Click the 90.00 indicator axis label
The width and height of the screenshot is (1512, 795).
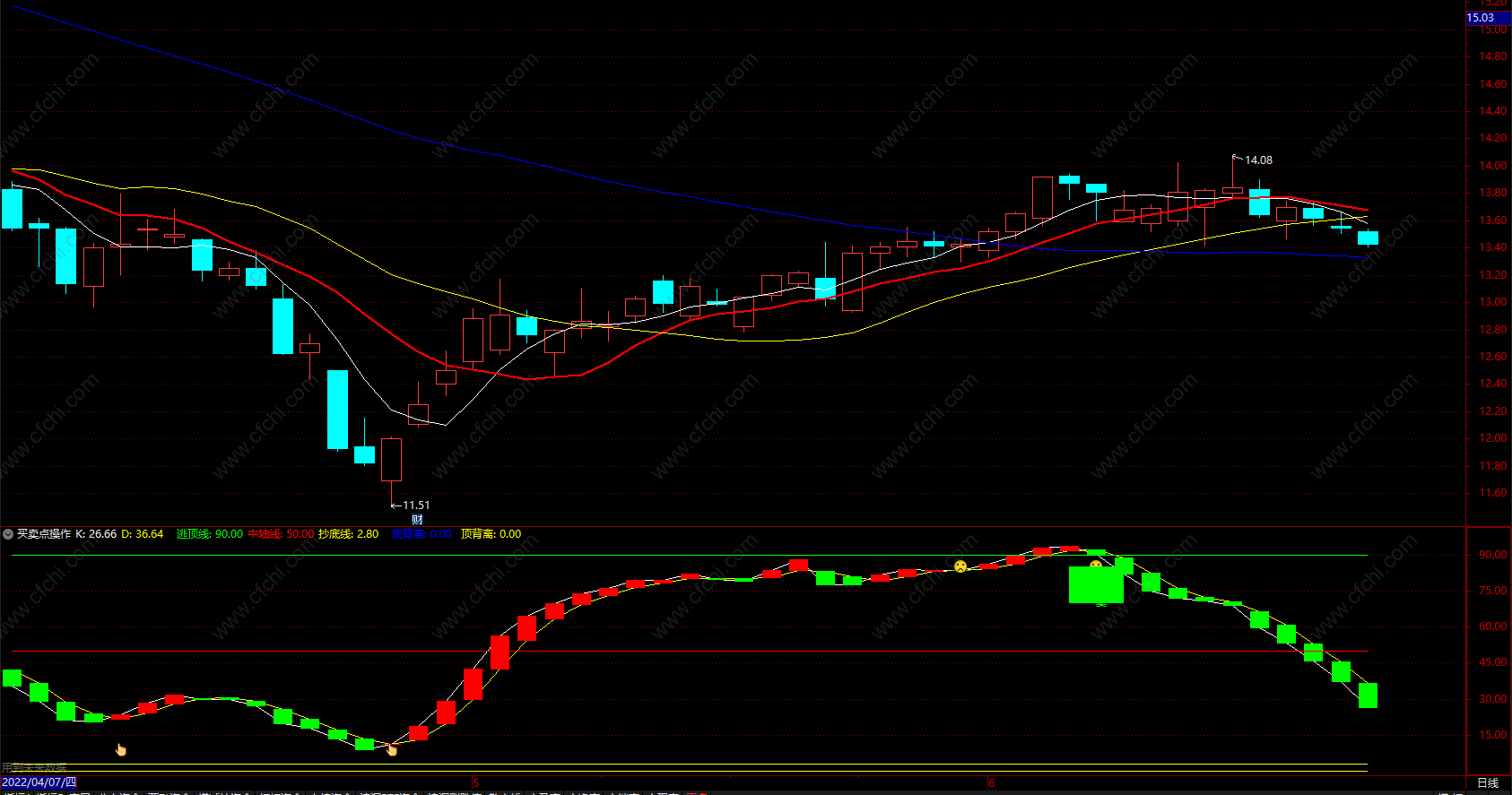[x=1493, y=555]
